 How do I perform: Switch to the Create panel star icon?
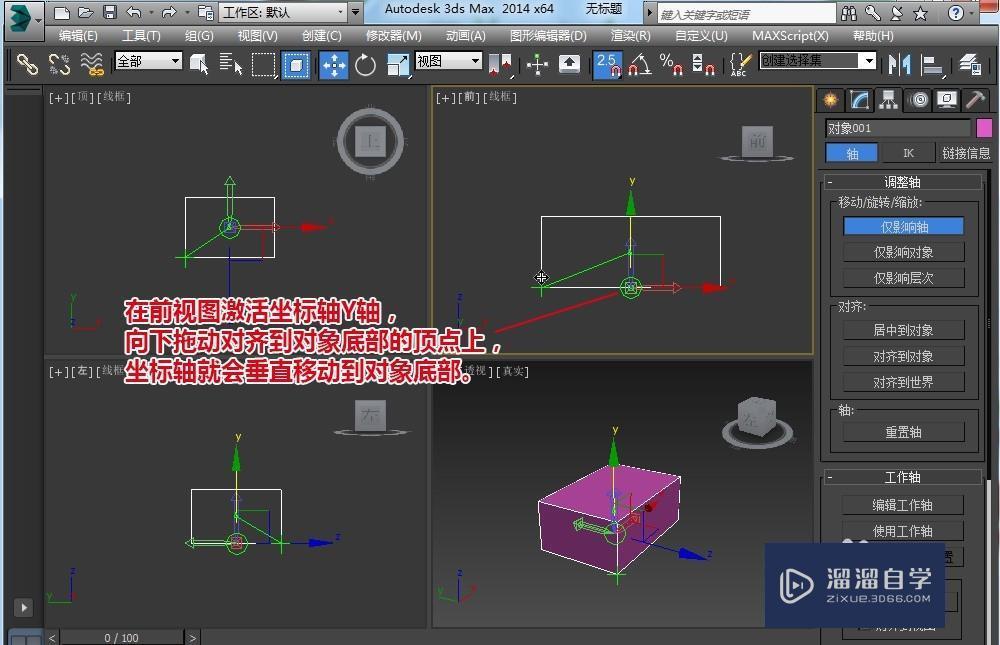click(828, 100)
